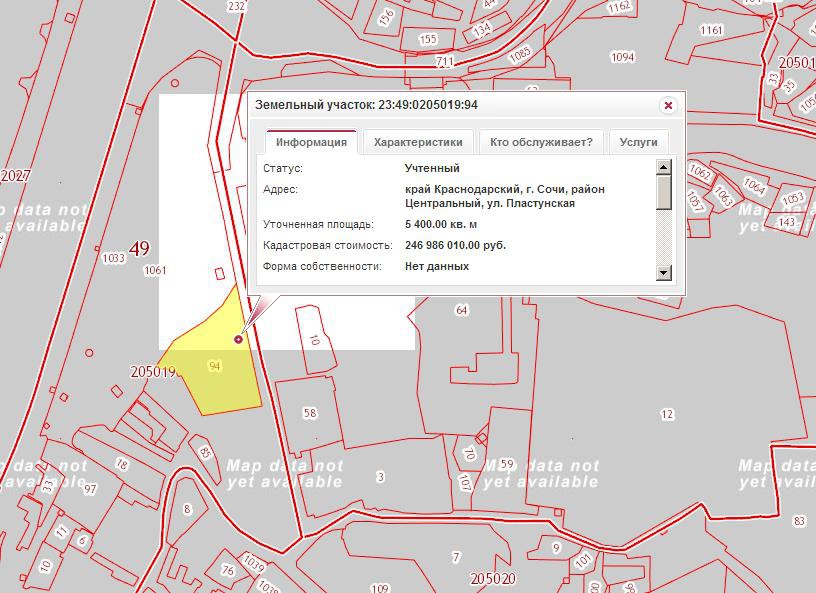The width and height of the screenshot is (816, 593).
Task: Select parcel 1161 on the map
Action: click(711, 30)
